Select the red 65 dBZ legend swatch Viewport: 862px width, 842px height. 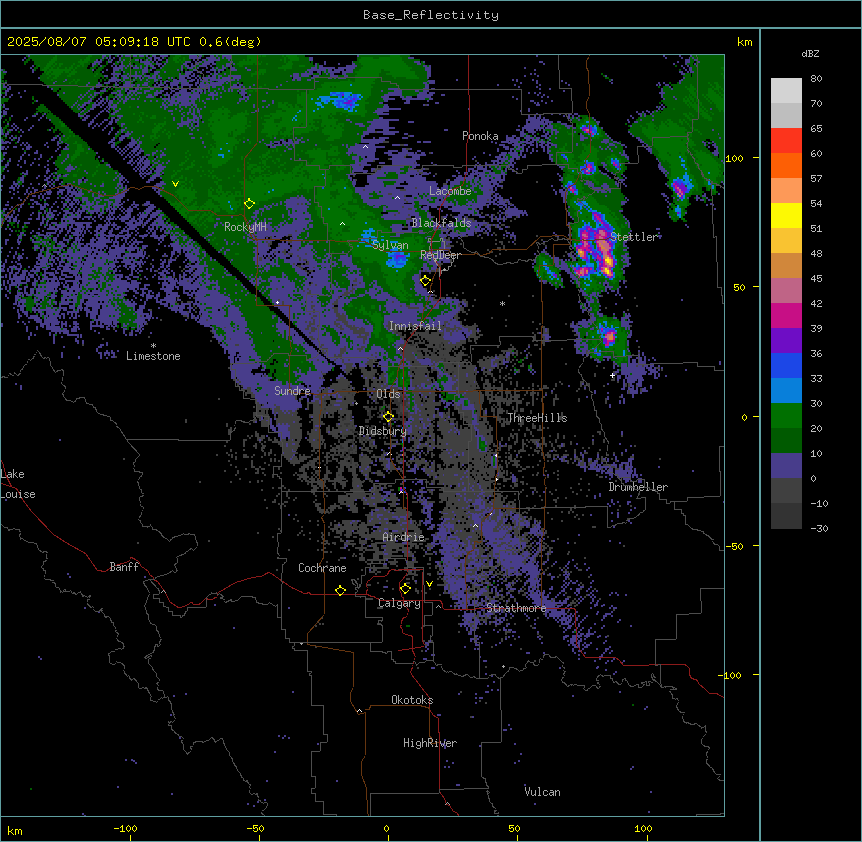coord(786,140)
